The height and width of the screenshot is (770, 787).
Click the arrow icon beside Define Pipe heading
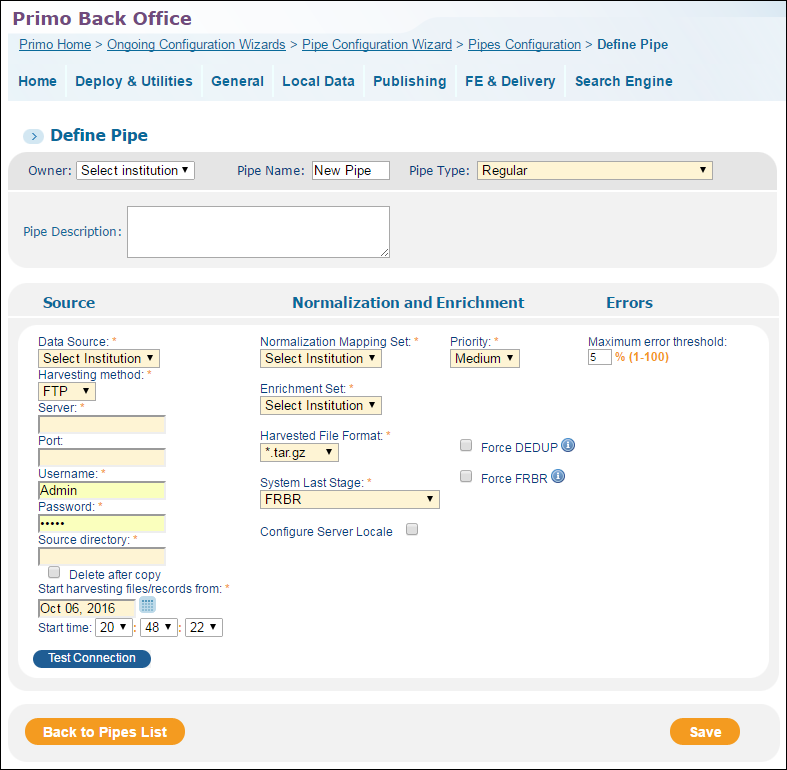click(34, 136)
